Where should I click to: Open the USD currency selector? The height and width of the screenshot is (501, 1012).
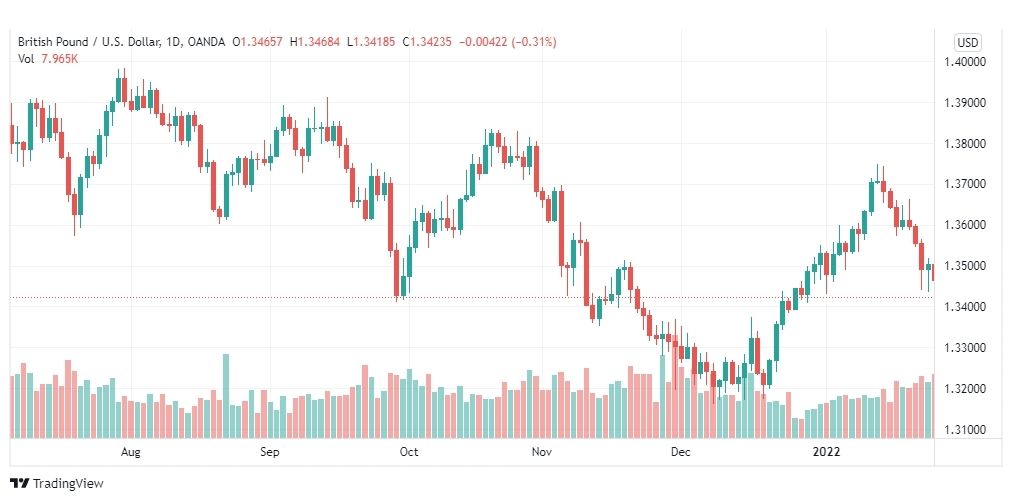(x=967, y=43)
